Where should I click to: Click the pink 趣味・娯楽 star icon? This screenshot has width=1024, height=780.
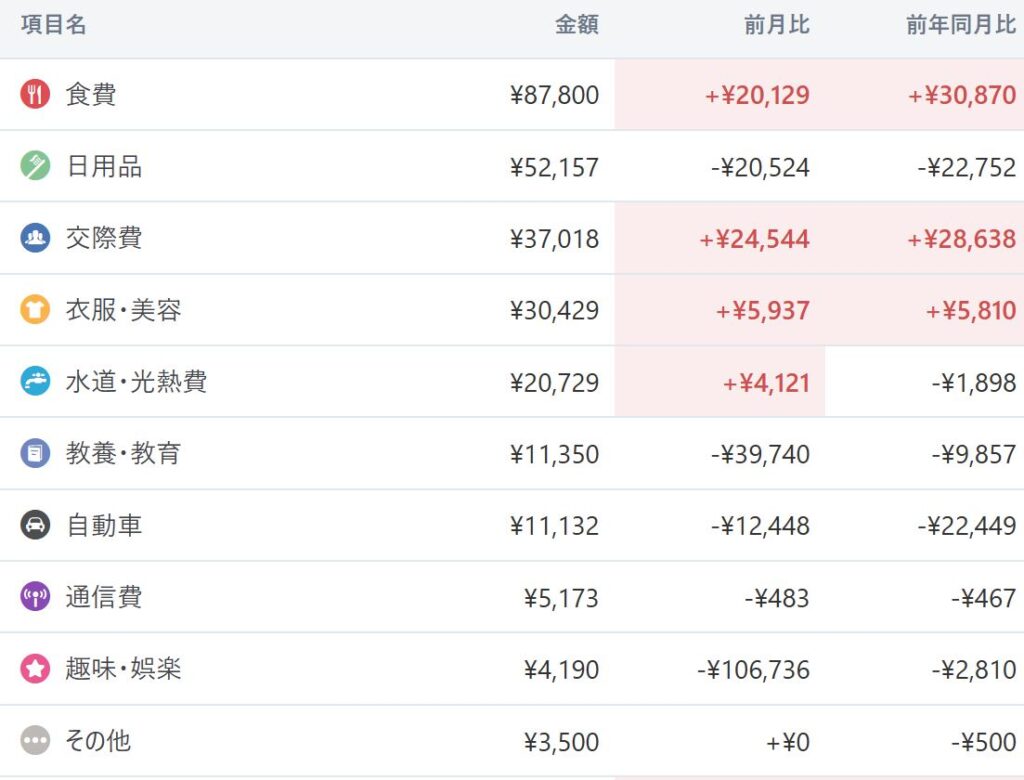[35, 669]
